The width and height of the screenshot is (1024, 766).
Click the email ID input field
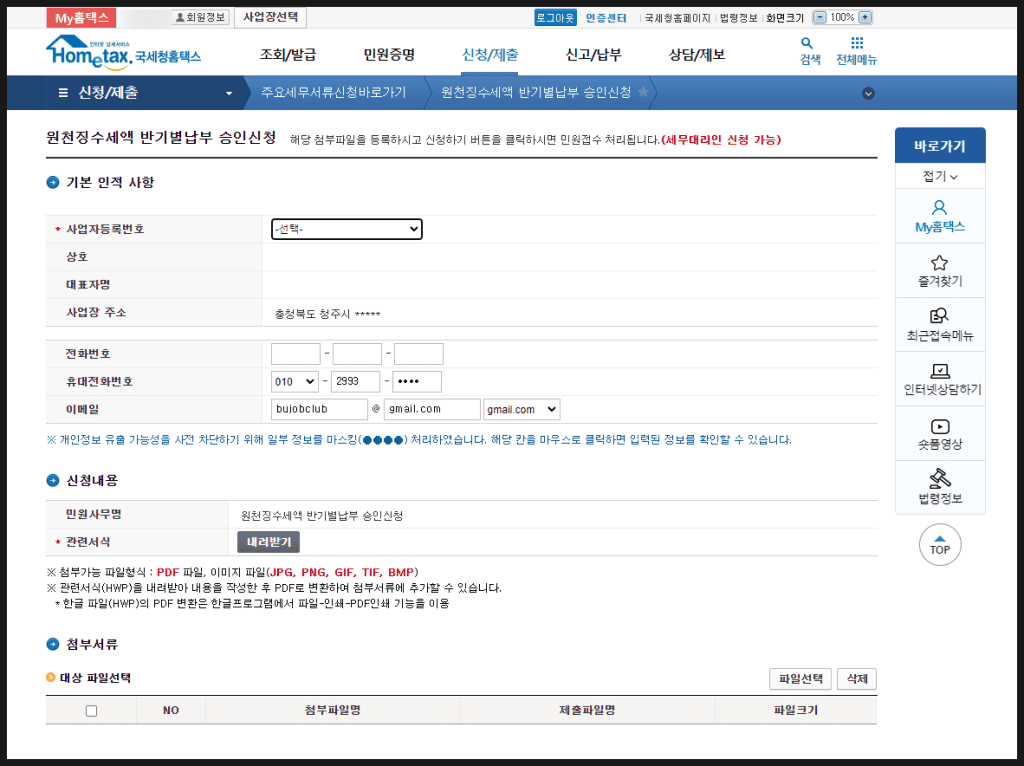tap(319, 409)
